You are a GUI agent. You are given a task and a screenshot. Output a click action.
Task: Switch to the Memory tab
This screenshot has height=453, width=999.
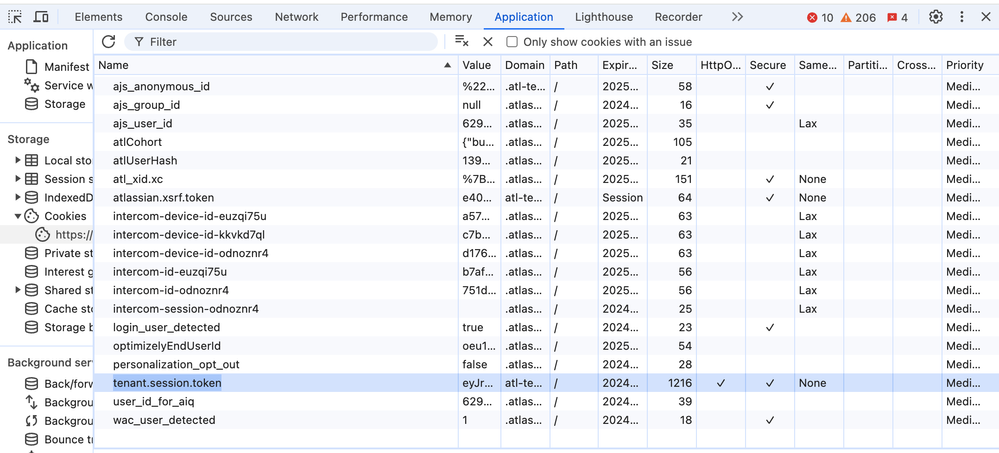451,17
